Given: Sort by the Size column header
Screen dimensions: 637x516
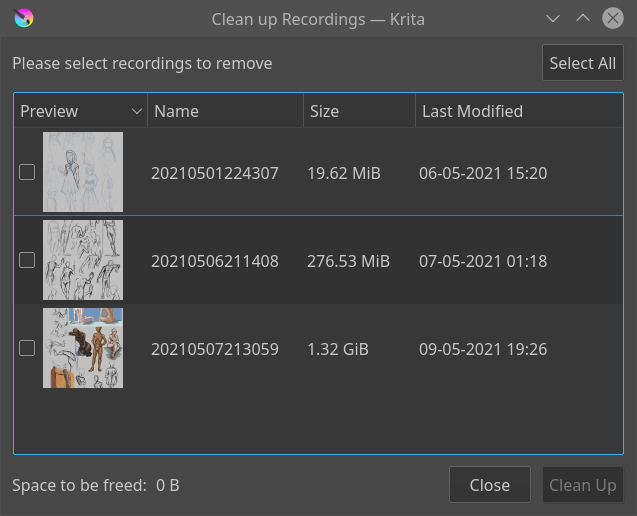Looking at the screenshot, I should coord(360,111).
